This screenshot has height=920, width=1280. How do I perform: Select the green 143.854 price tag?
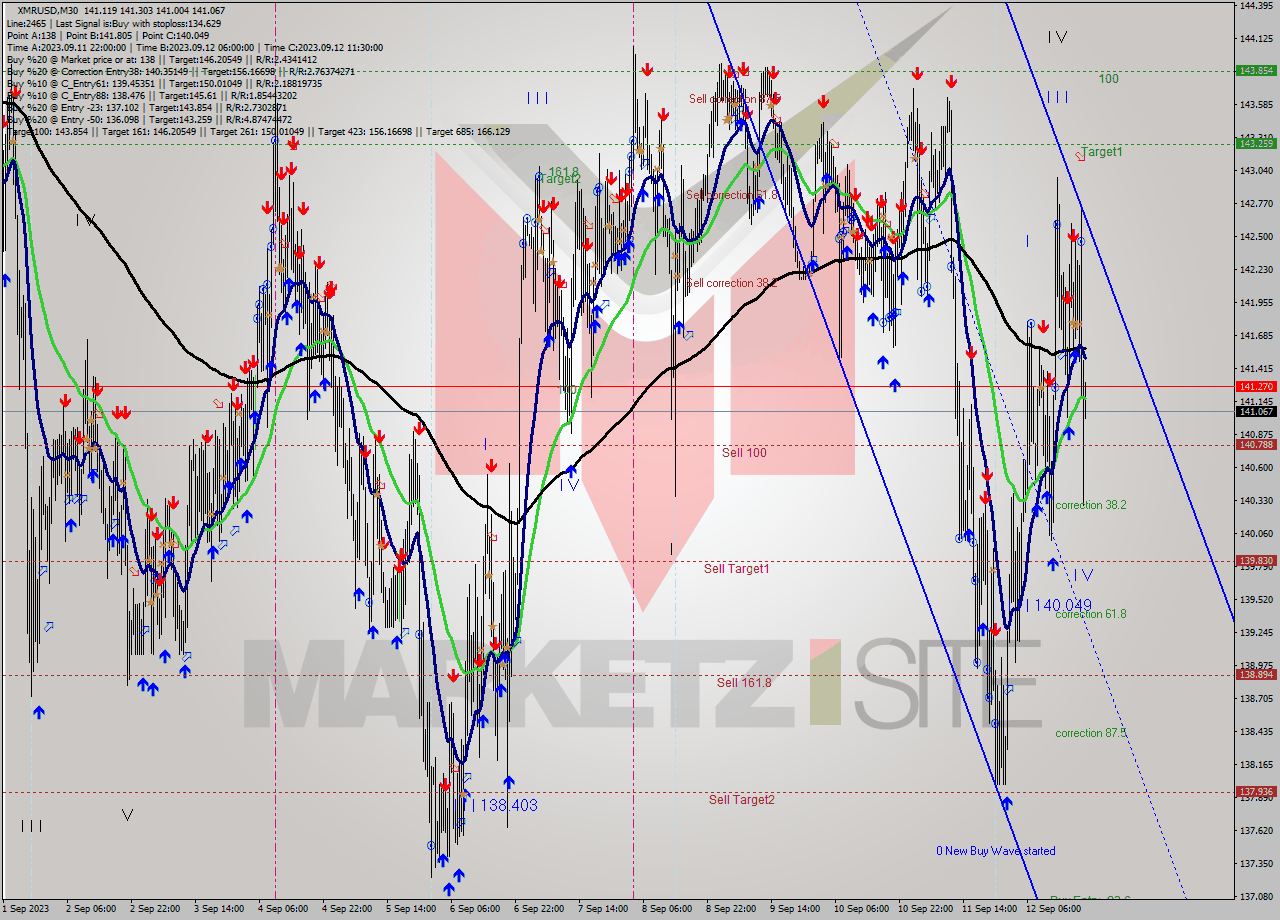(1255, 71)
